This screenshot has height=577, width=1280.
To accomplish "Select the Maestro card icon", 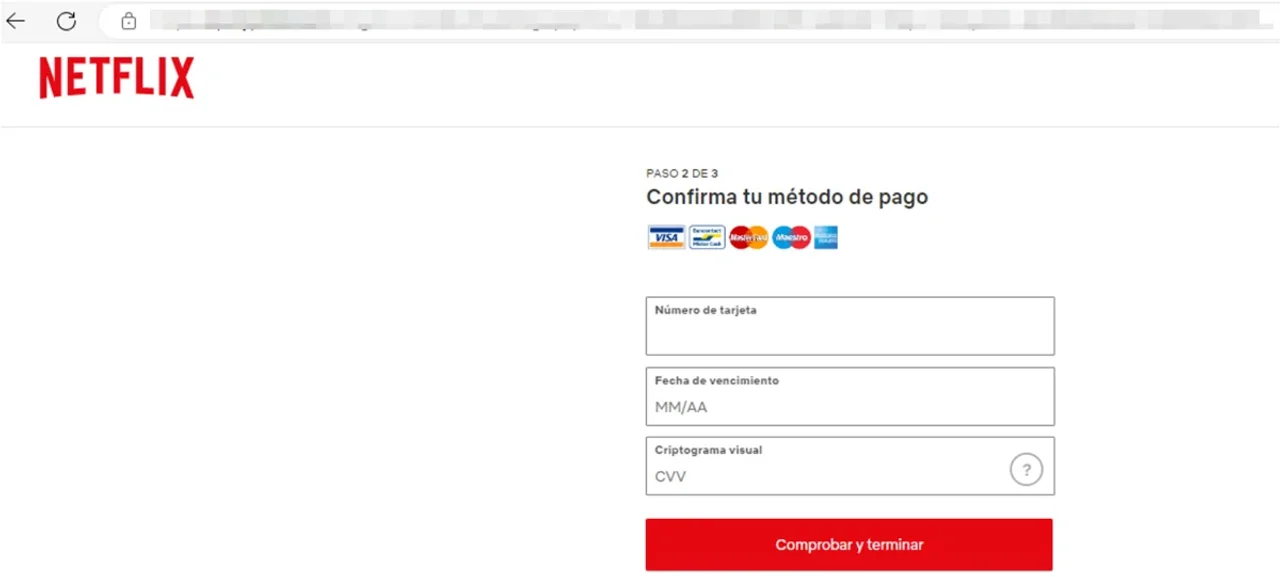I will click(791, 237).
